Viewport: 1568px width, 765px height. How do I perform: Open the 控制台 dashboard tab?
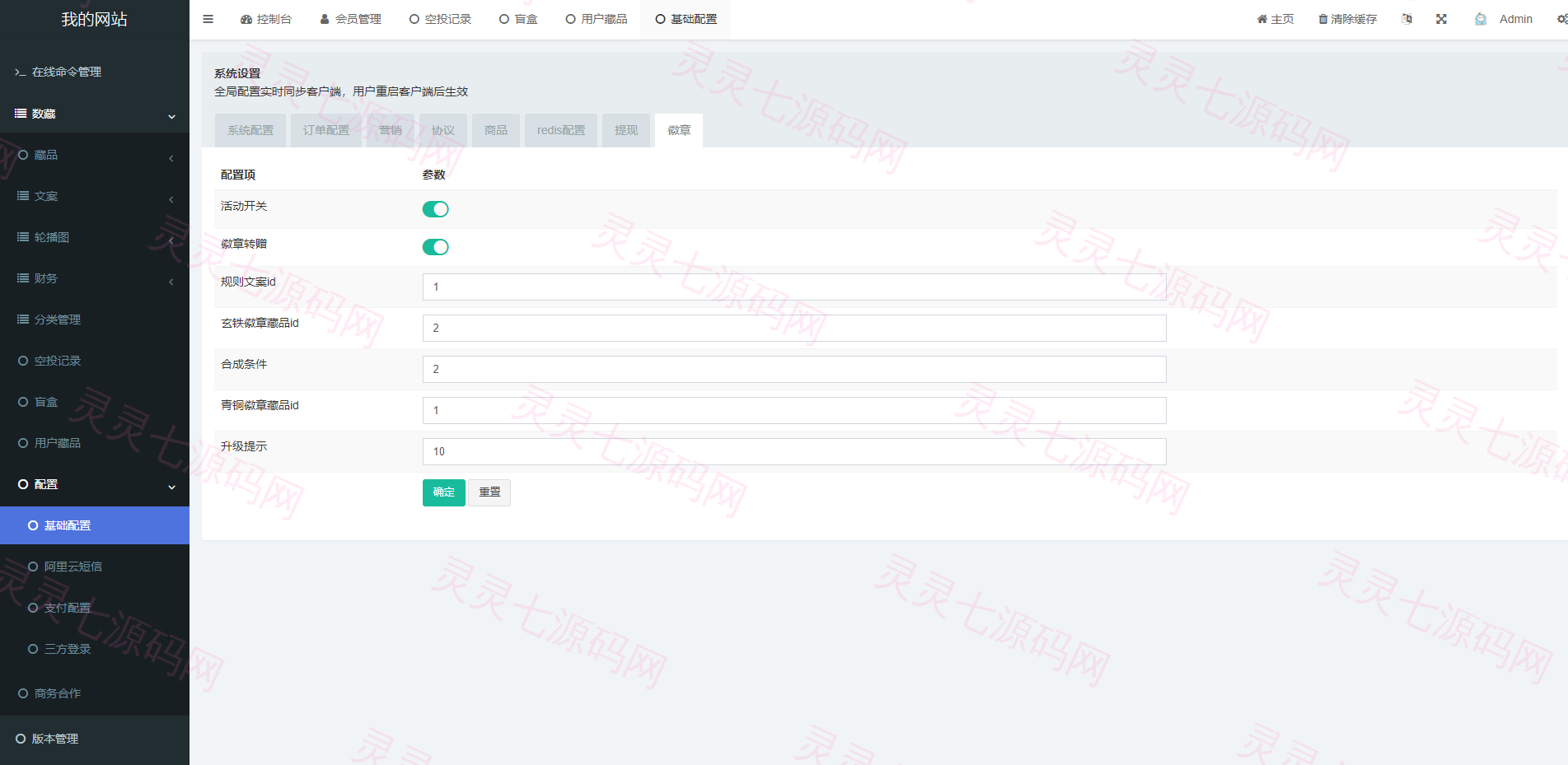265,19
